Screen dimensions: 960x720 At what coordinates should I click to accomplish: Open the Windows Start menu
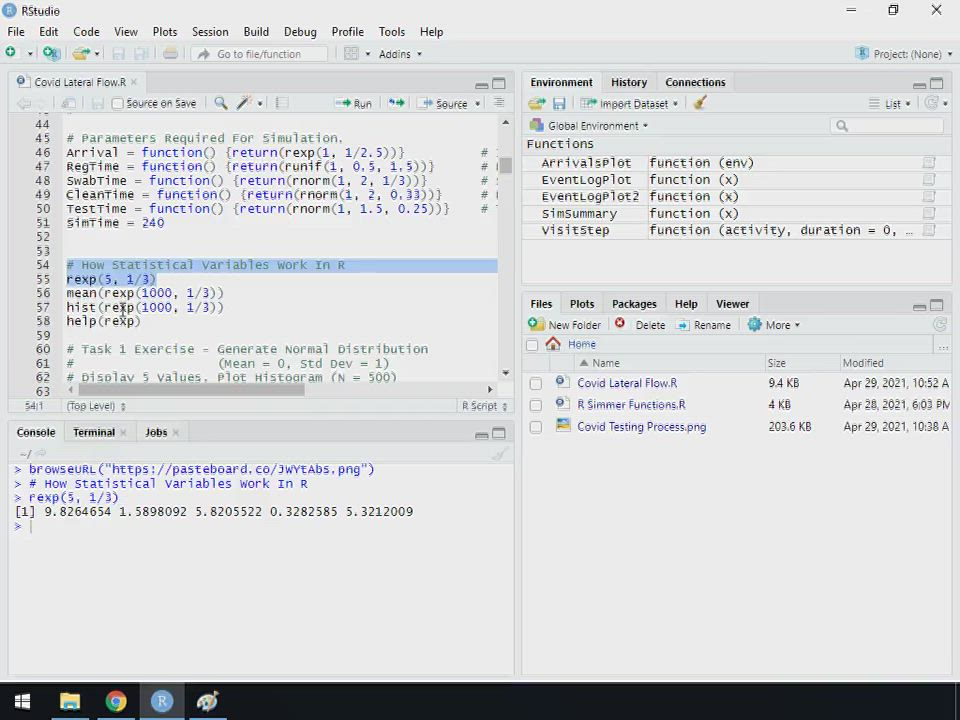click(x=22, y=701)
